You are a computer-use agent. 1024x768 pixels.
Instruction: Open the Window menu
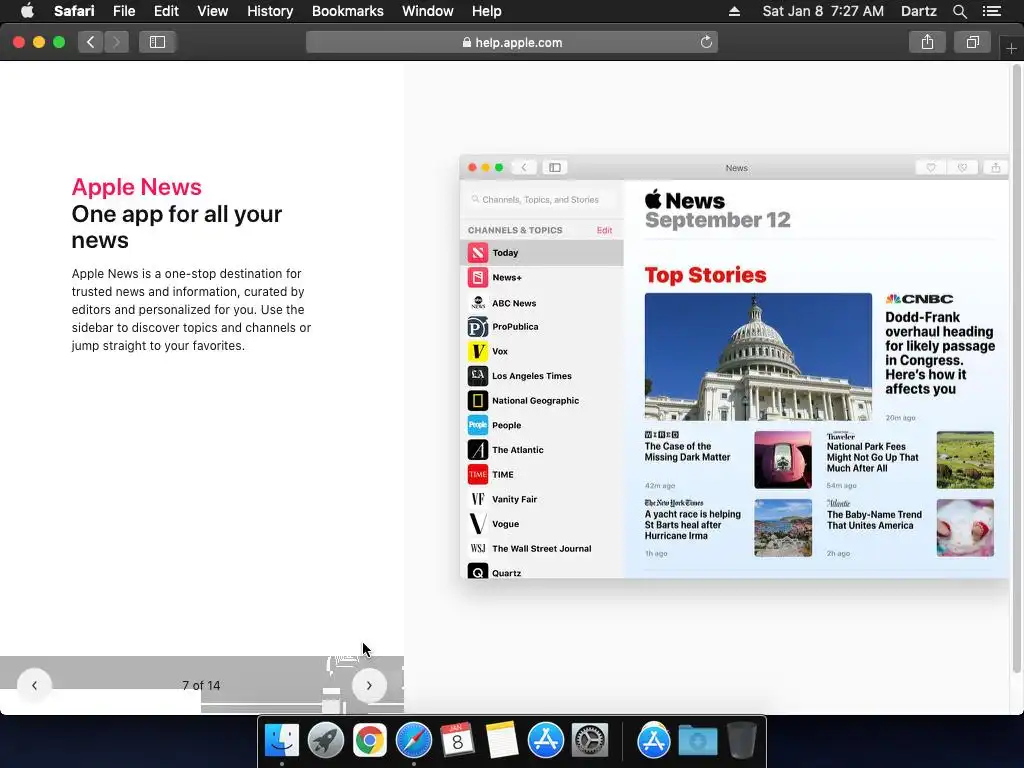pyautogui.click(x=428, y=11)
